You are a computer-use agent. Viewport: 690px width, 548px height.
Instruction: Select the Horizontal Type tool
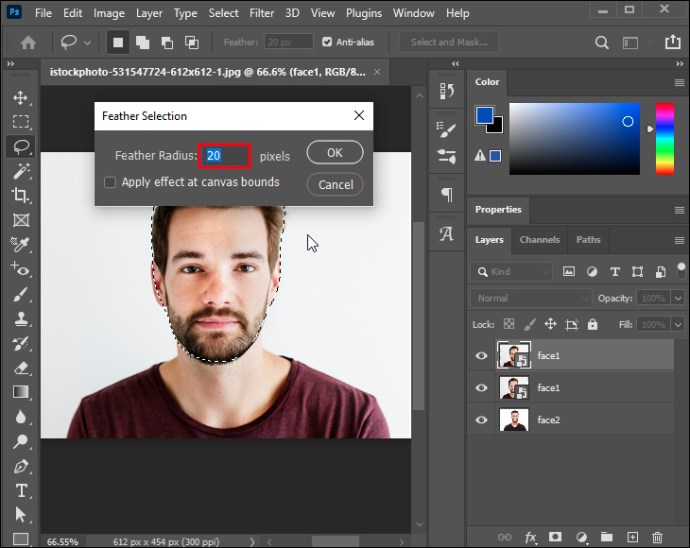click(21, 490)
